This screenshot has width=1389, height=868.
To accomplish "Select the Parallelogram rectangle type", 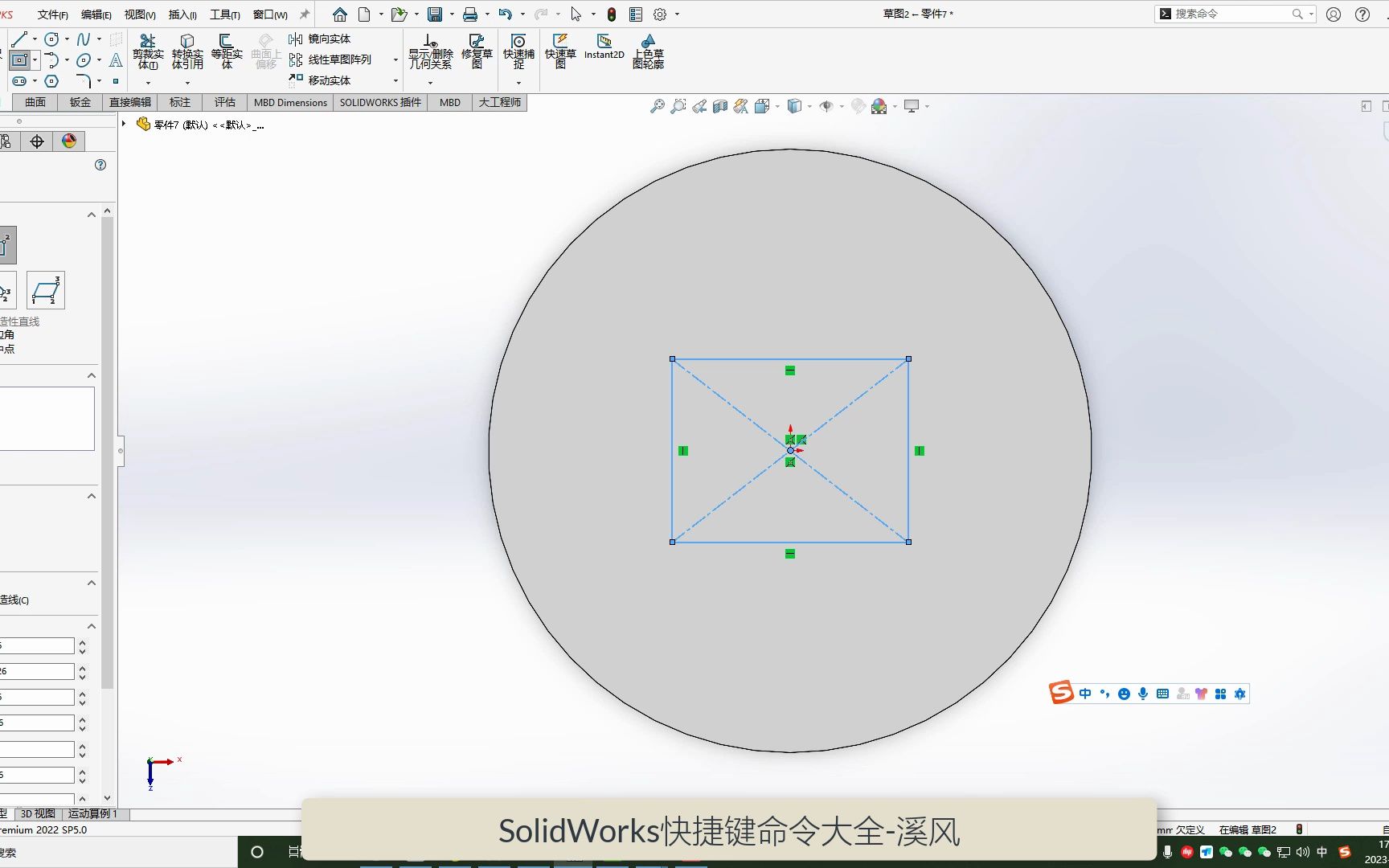I will [46, 290].
